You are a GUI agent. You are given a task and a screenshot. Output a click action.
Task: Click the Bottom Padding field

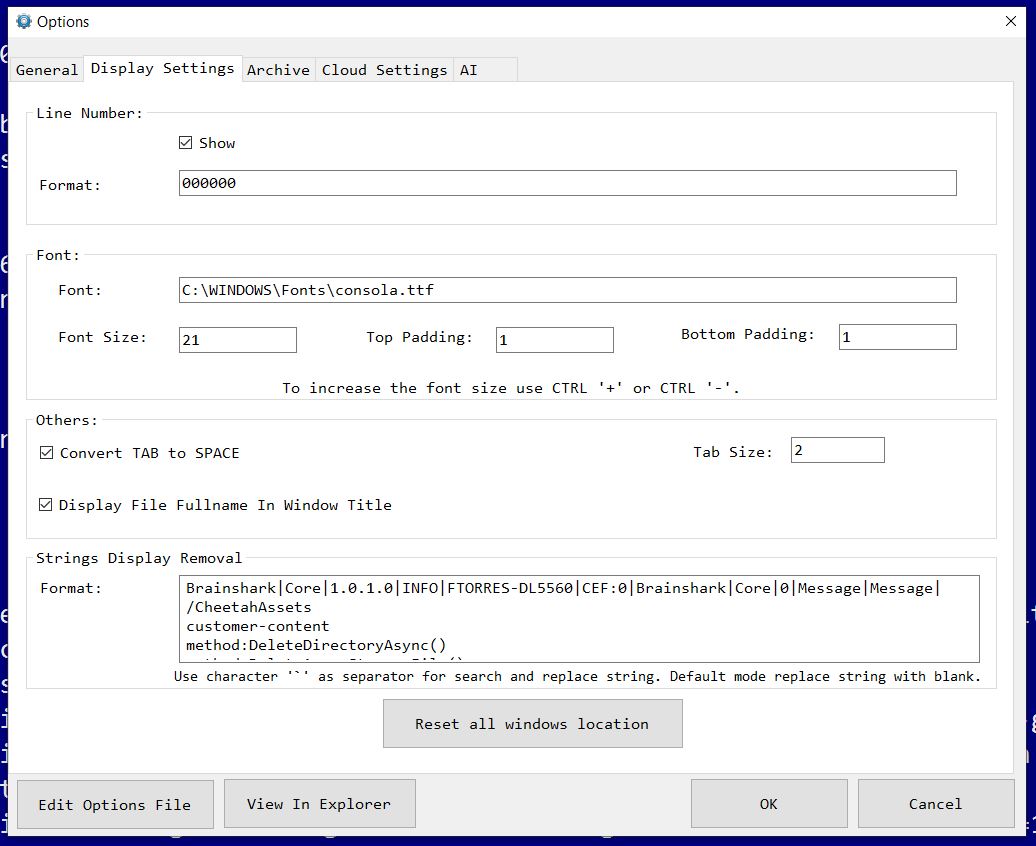pyautogui.click(x=898, y=337)
